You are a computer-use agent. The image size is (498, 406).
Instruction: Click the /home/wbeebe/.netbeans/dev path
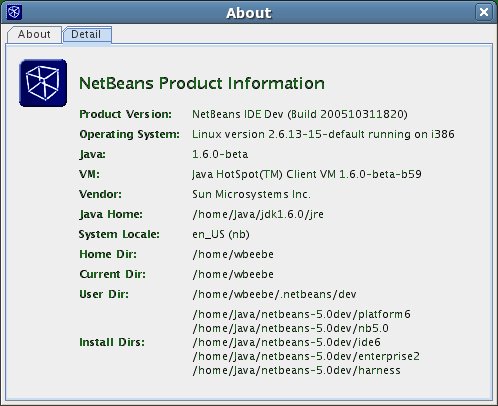[274, 294]
